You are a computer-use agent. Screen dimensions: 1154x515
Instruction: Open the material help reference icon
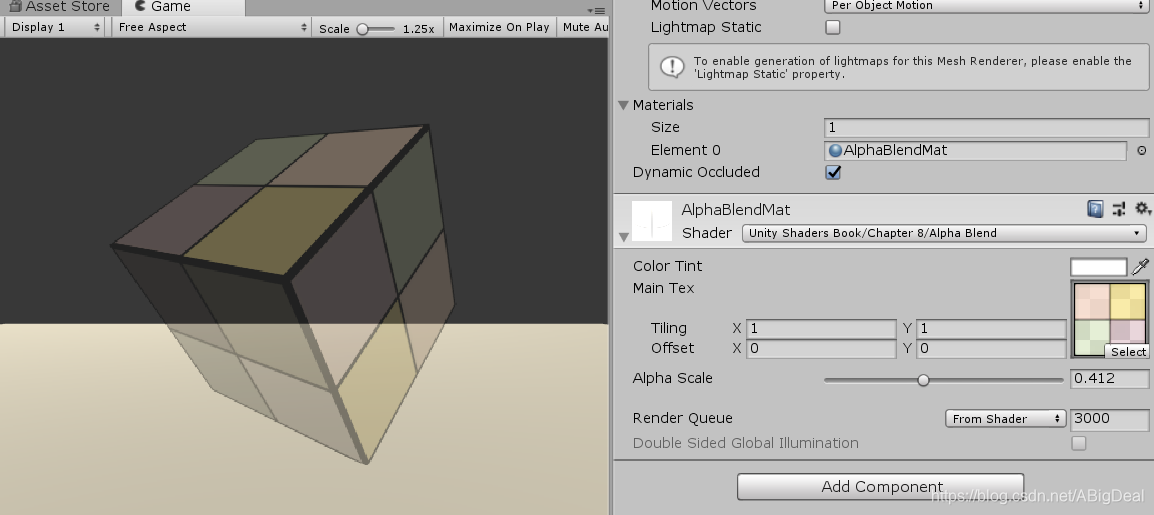(1095, 209)
